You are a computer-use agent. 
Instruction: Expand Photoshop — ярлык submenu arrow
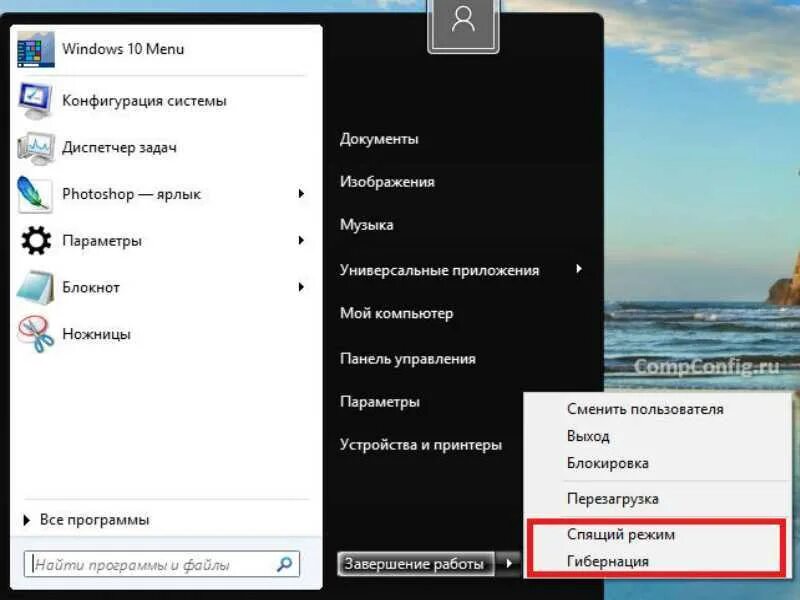tap(301, 194)
